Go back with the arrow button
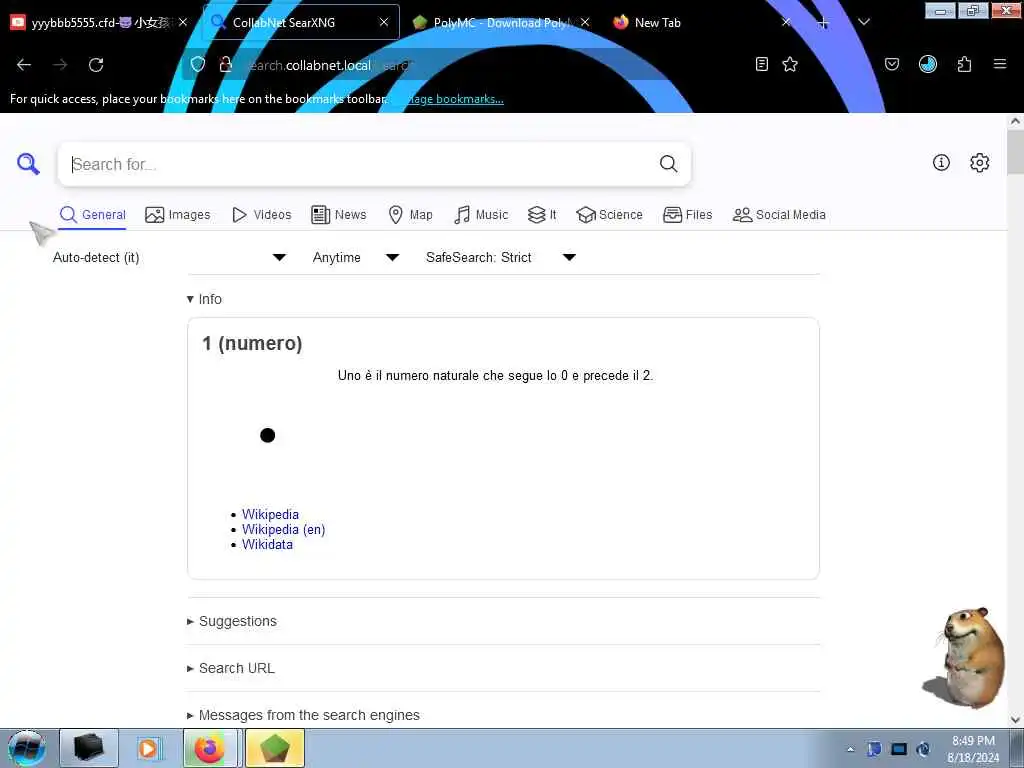The width and height of the screenshot is (1024, 768). (24, 65)
